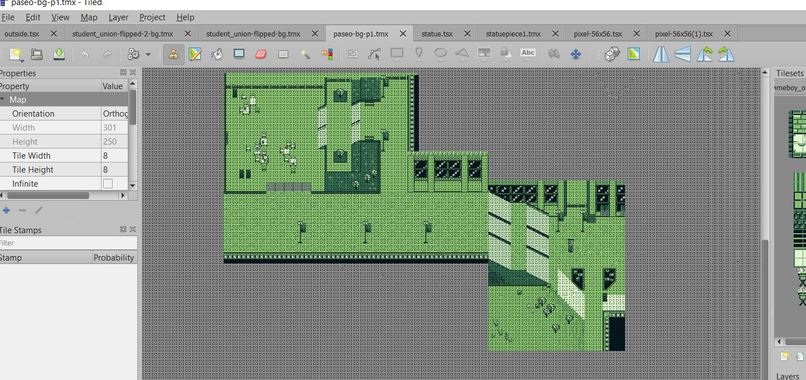The image size is (806, 380).
Task: Click the Undo arrow icon
Action: pyautogui.click(x=85, y=54)
